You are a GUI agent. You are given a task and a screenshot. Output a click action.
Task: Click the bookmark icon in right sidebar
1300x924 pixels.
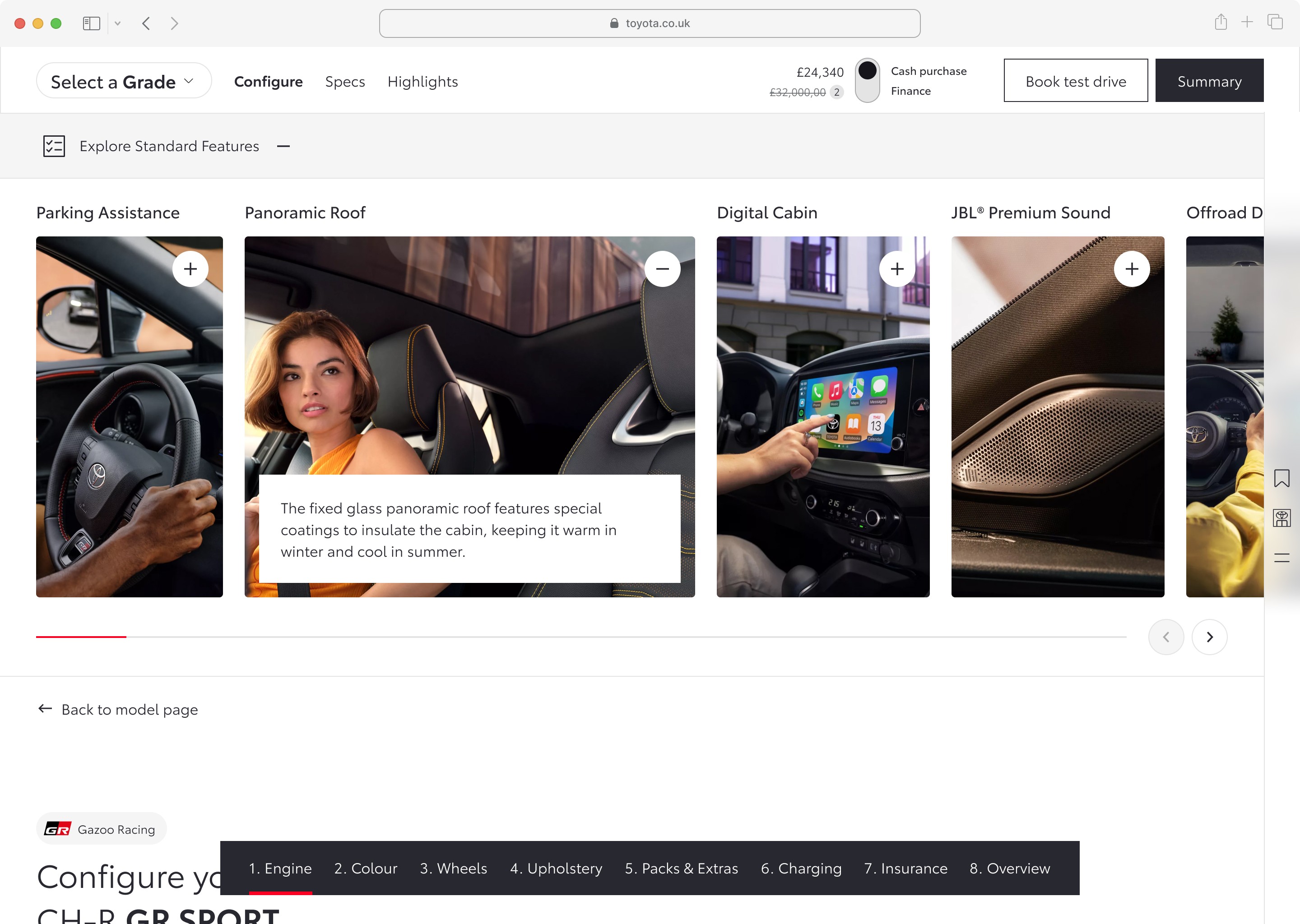[1281, 478]
